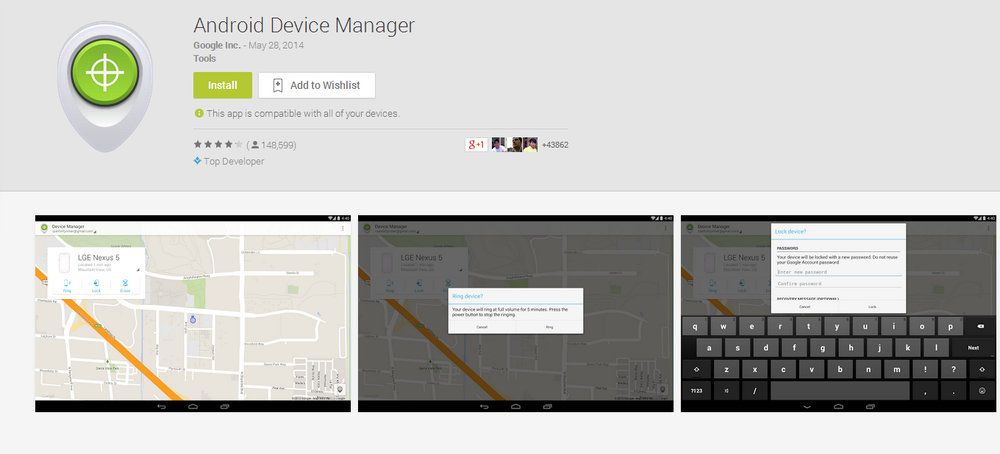The image size is (1000, 454).
Task: Install the Android Device Manager app
Action: [222, 85]
